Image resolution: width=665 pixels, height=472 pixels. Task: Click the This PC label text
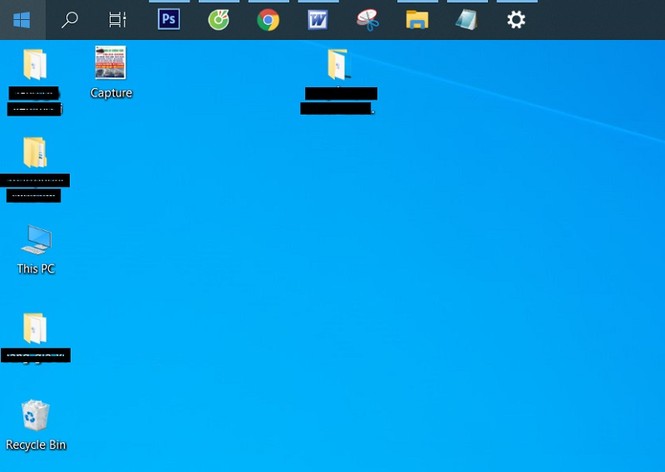click(36, 269)
